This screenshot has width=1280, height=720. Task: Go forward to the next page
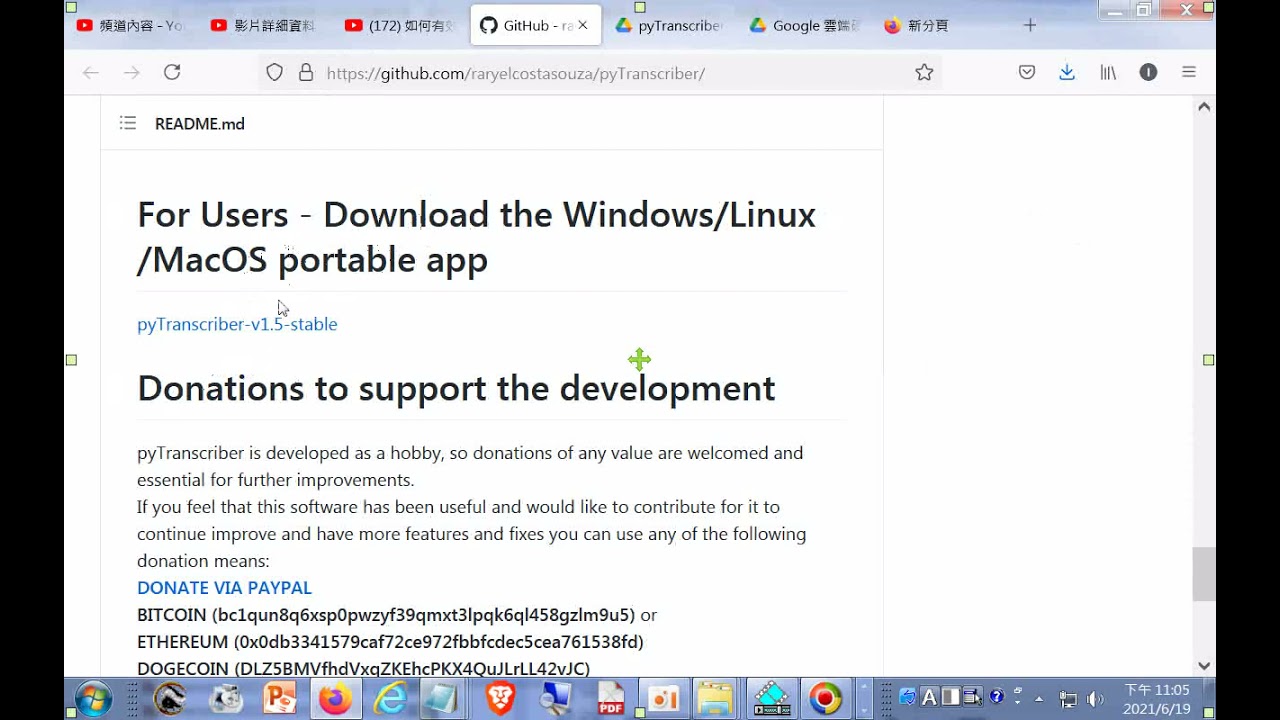(x=131, y=72)
